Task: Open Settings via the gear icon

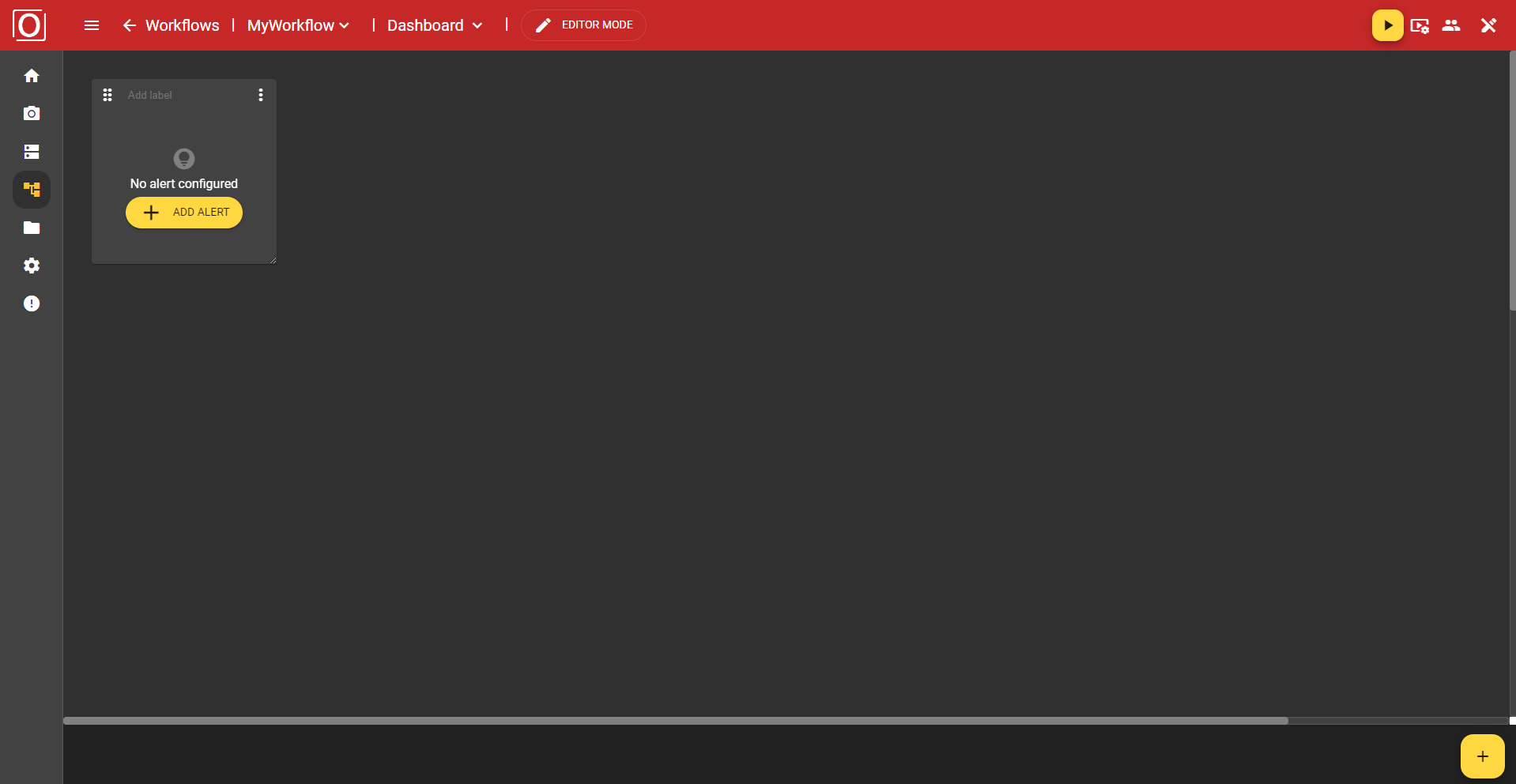Action: (x=32, y=266)
